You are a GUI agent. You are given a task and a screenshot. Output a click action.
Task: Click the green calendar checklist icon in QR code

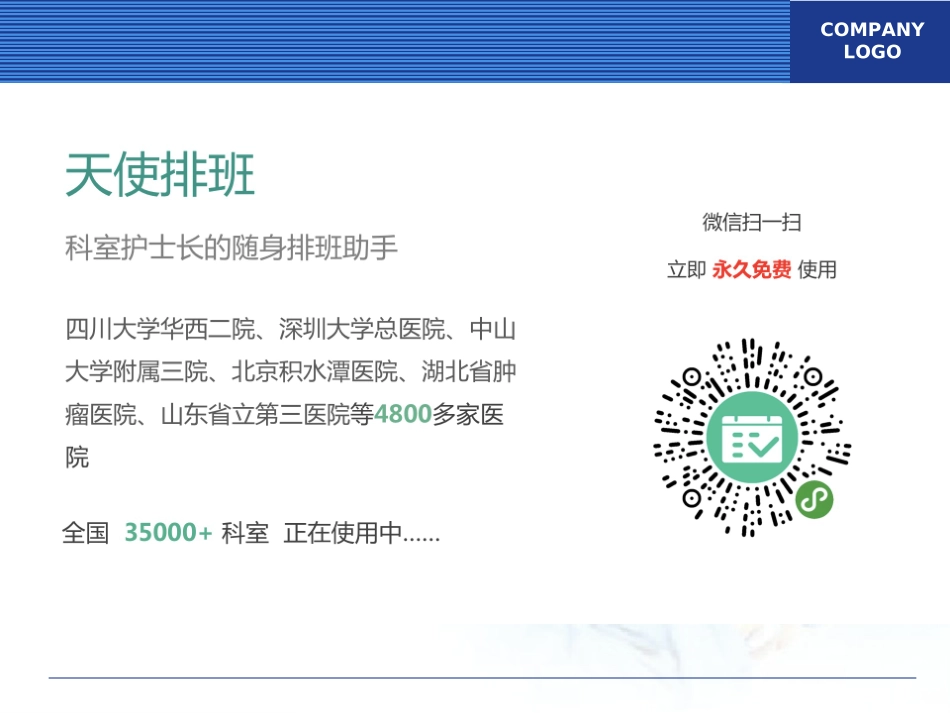(752, 437)
